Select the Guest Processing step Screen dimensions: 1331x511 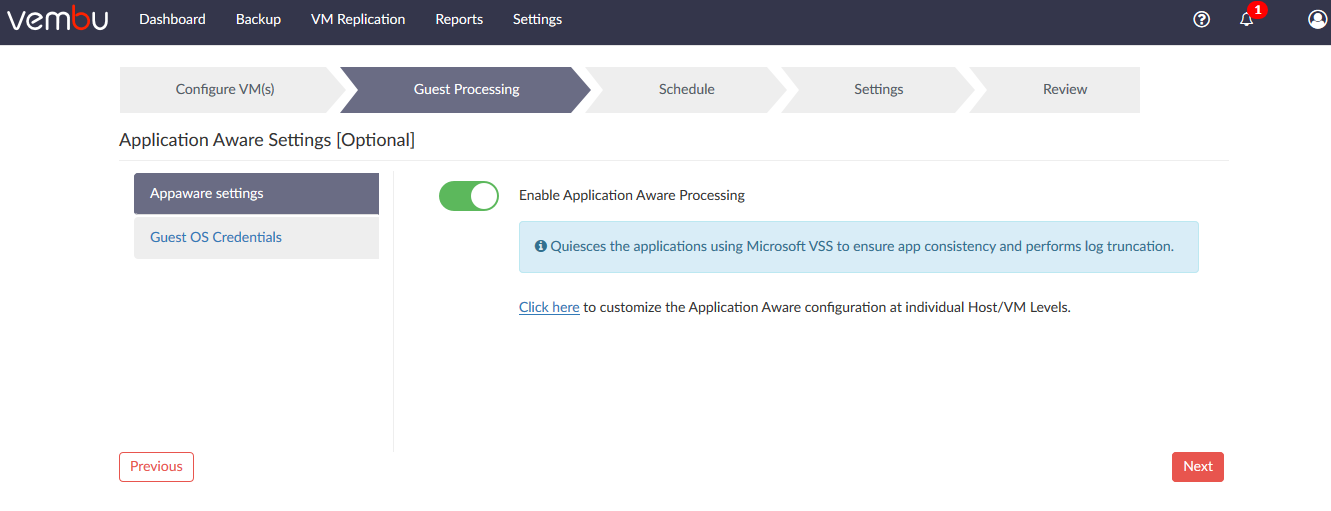[x=466, y=90]
